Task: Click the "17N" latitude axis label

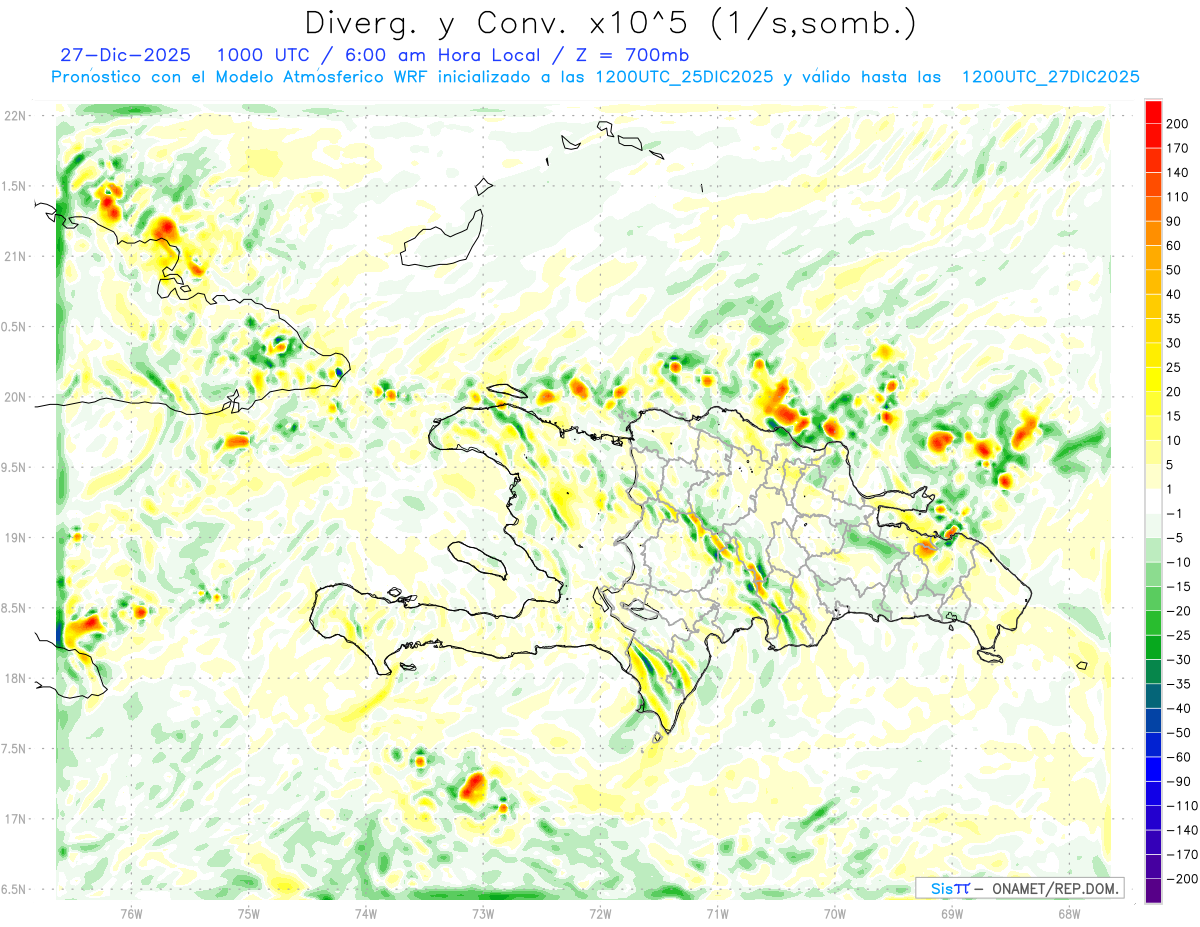Action: click(x=15, y=819)
